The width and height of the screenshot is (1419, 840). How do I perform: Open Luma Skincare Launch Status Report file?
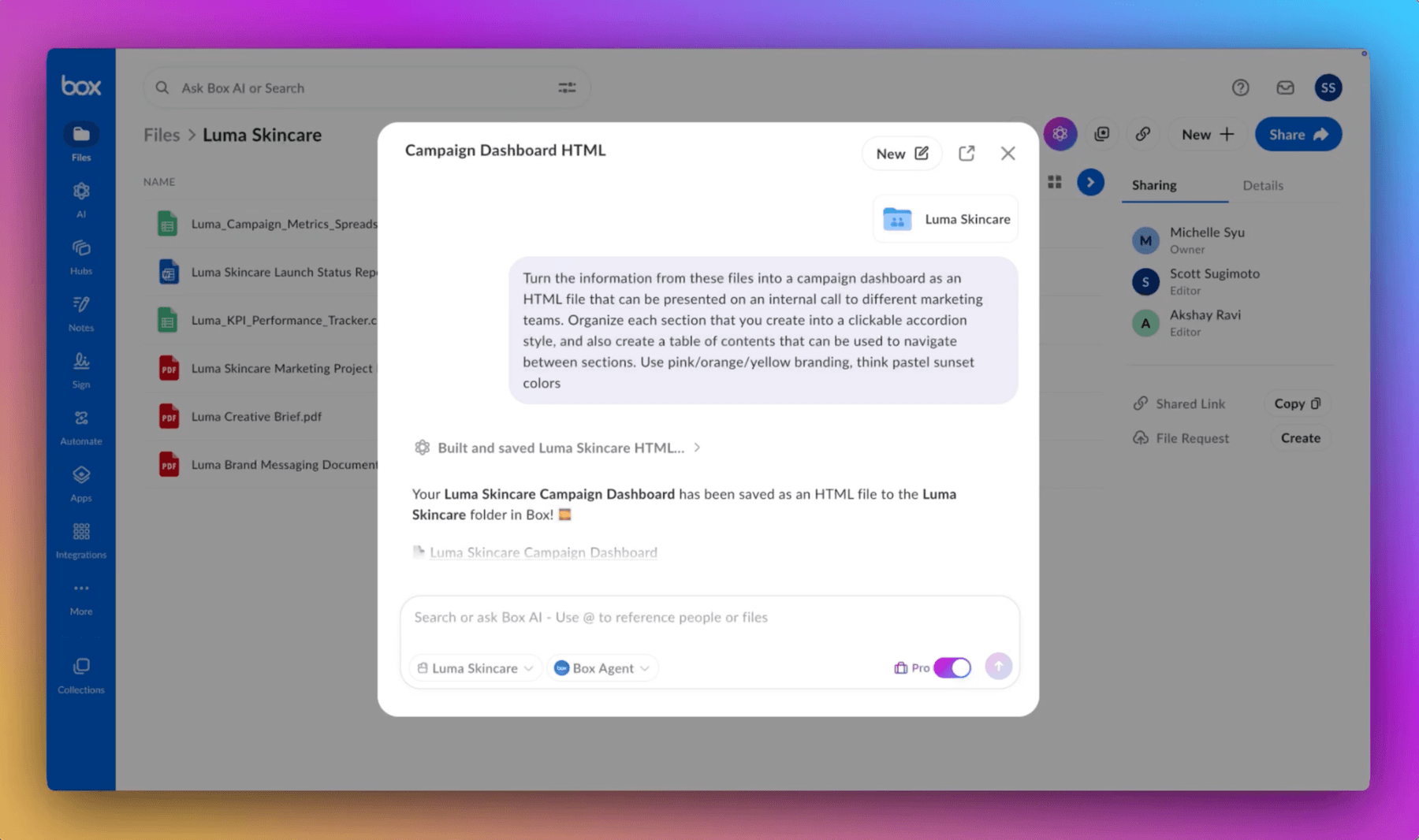[284, 272]
